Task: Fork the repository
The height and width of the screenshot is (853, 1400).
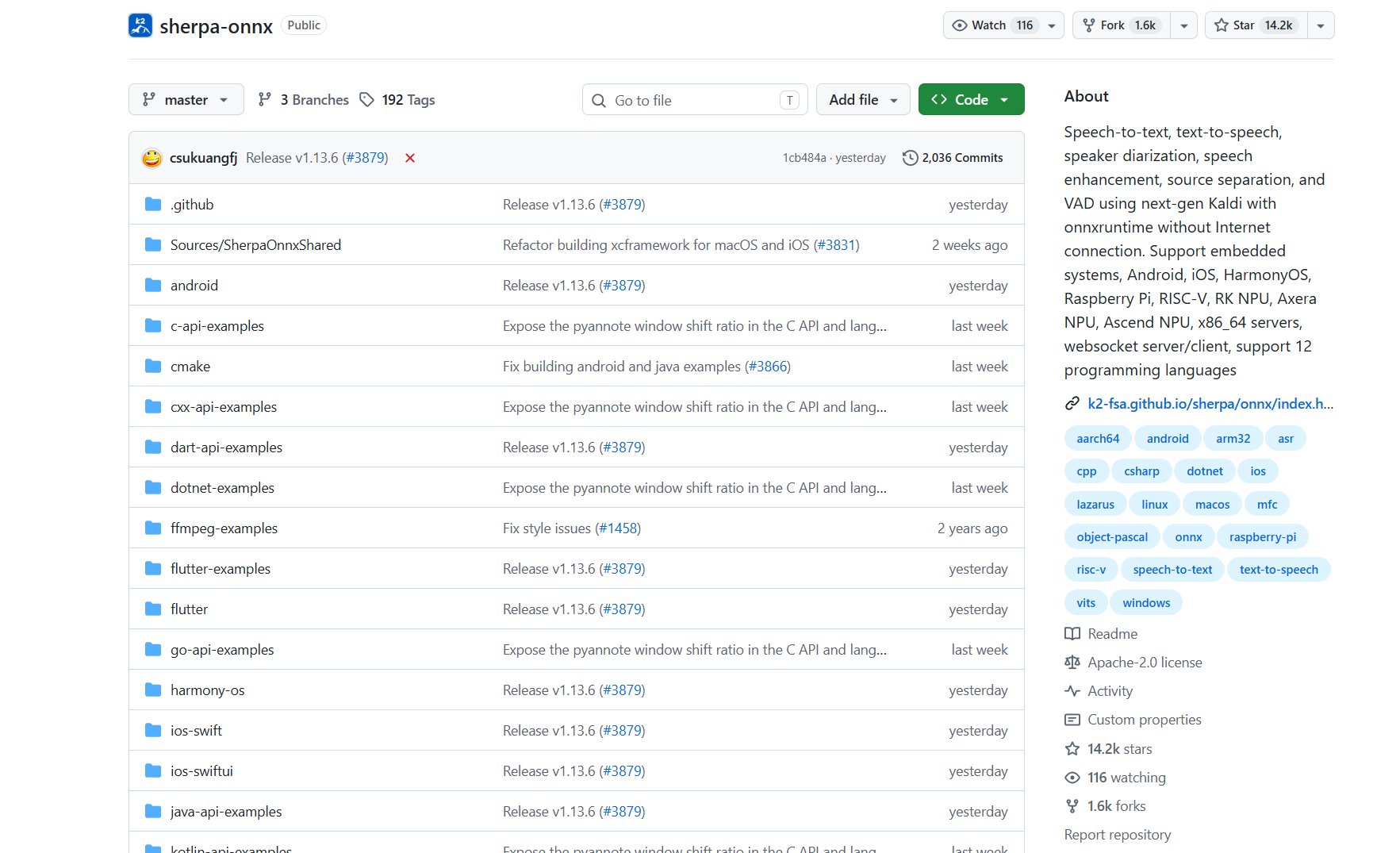Action: (1122, 25)
